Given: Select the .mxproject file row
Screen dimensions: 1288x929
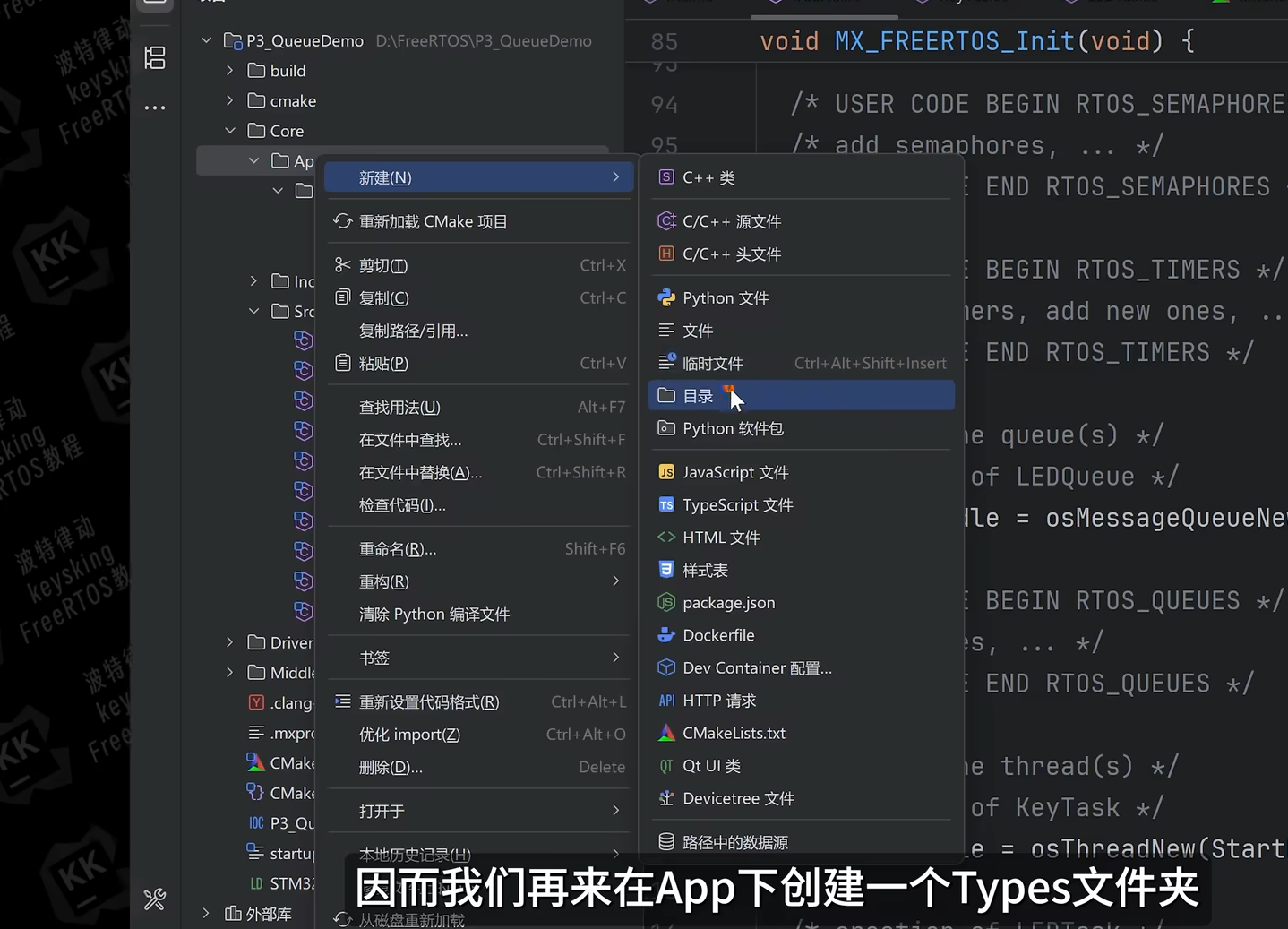Looking at the screenshot, I should point(280,733).
